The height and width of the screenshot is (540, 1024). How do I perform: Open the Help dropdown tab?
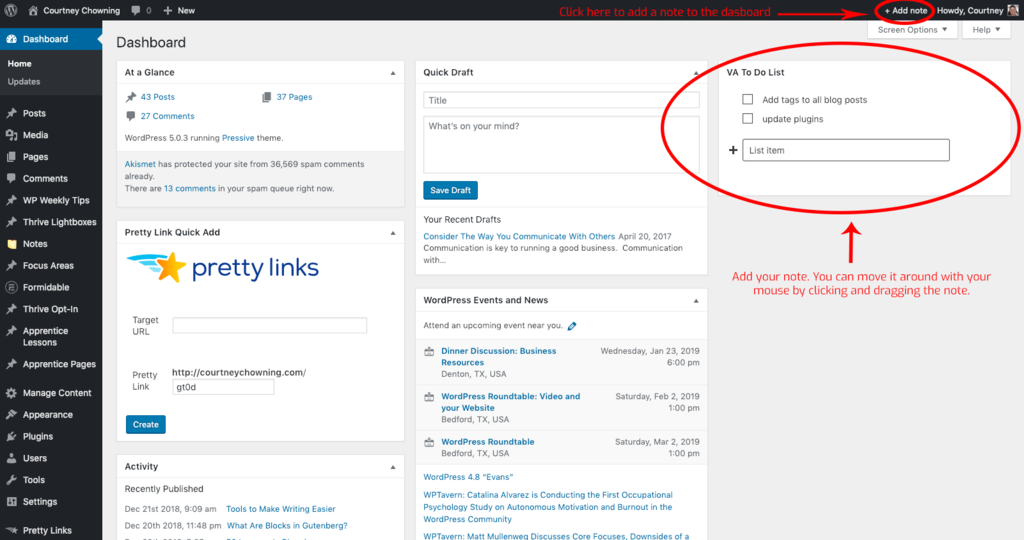(986, 29)
